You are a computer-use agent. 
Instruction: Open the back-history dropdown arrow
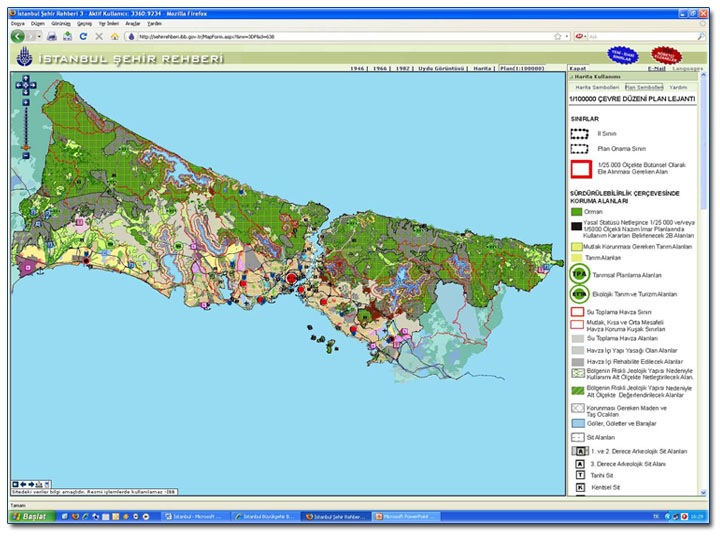tap(39, 36)
